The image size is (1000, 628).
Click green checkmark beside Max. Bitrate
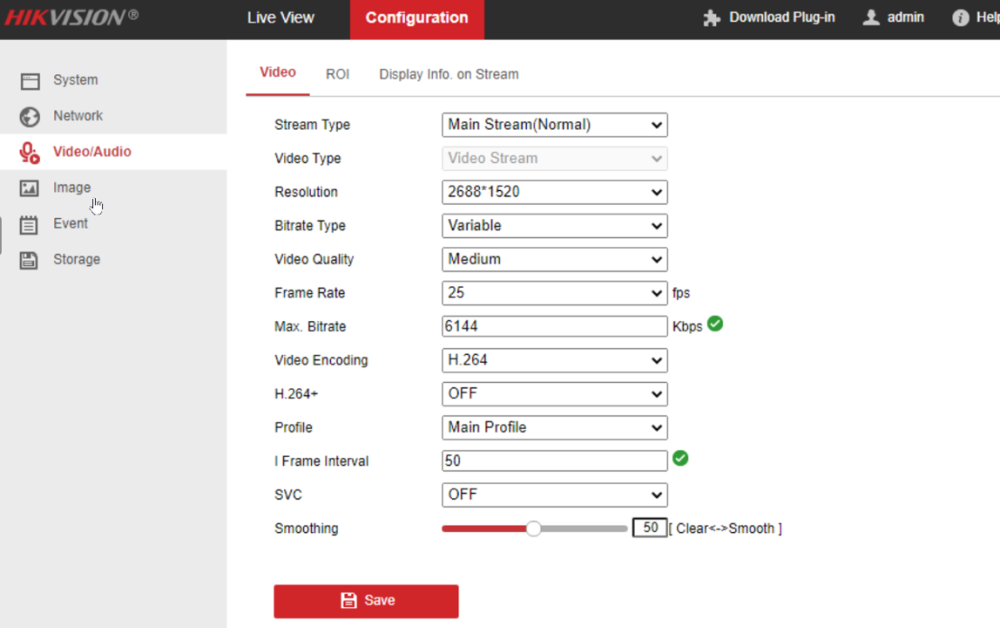(716, 324)
